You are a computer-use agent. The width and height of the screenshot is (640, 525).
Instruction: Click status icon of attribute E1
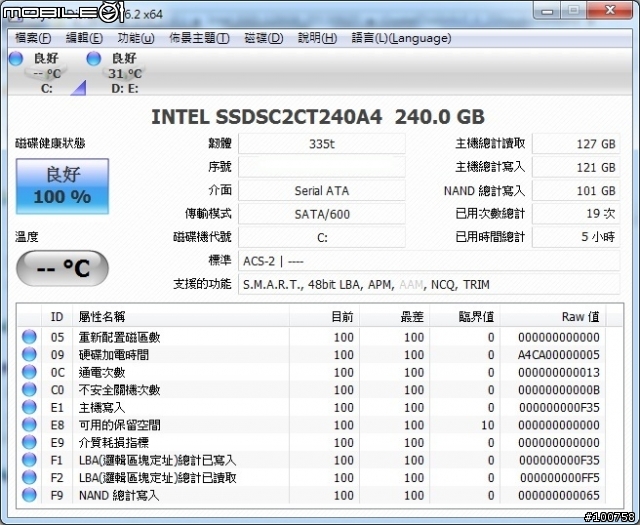[x=29, y=407]
